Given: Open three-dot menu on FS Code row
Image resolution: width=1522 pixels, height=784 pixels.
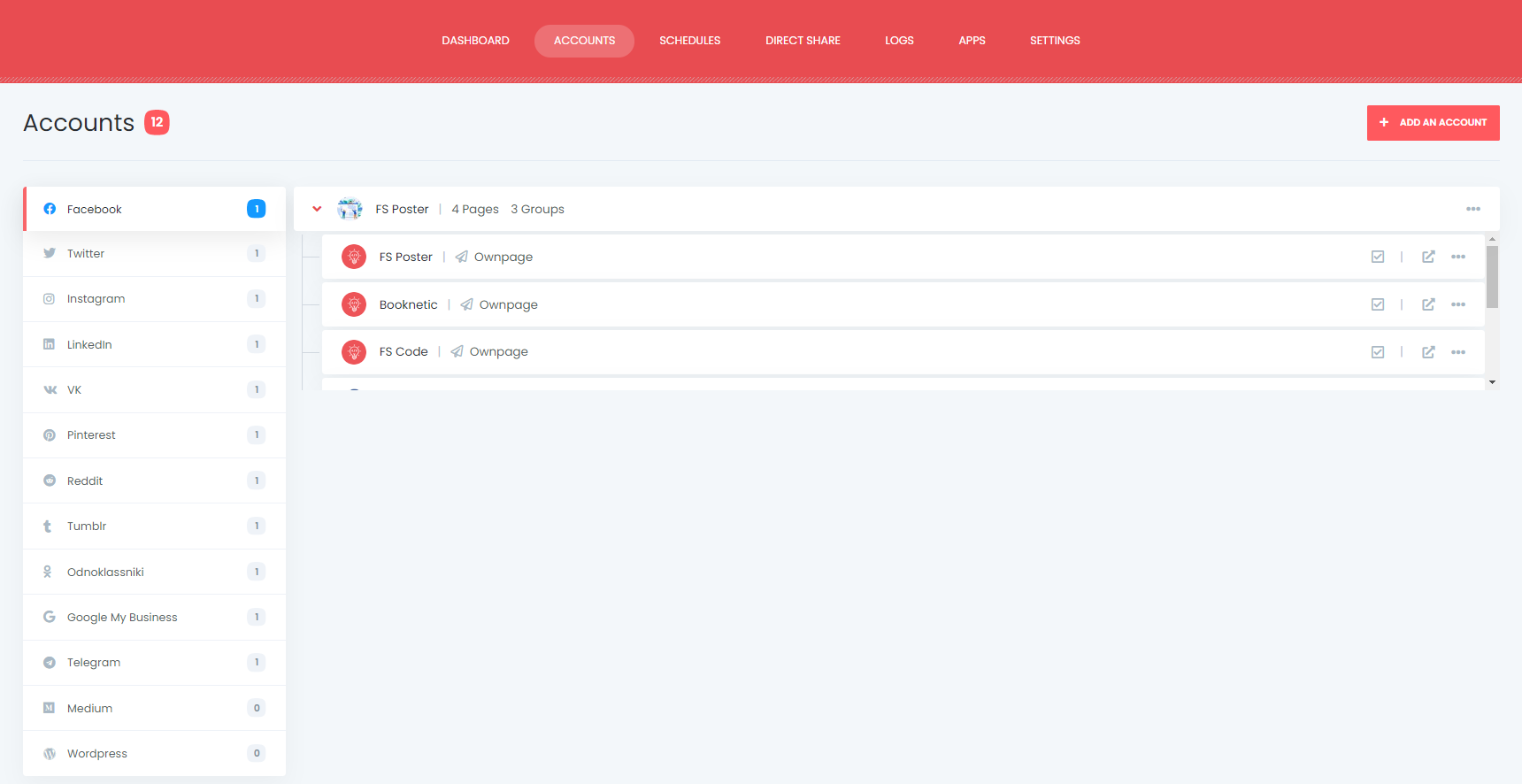Looking at the screenshot, I should 1458,352.
